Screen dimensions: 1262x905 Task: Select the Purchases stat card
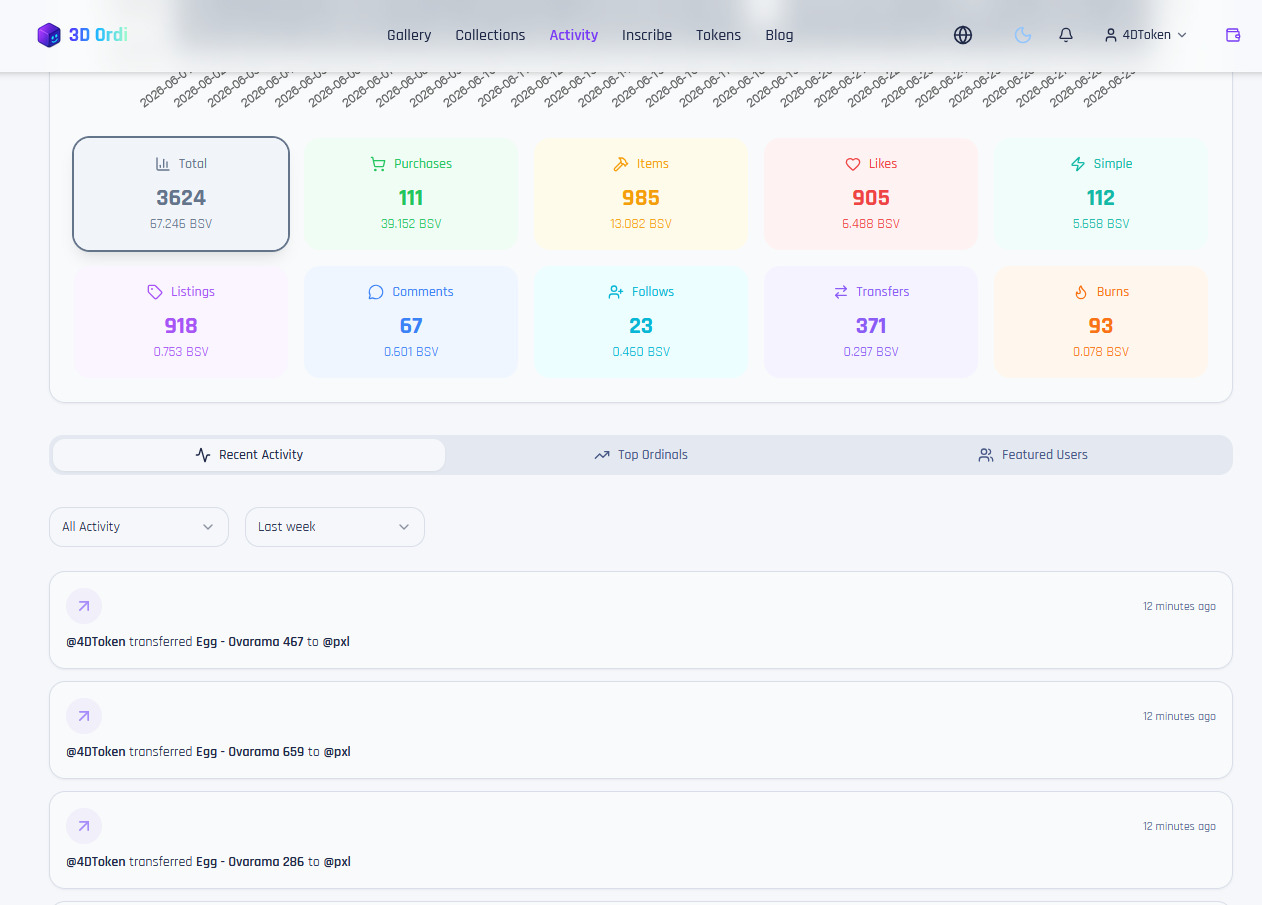coord(411,194)
